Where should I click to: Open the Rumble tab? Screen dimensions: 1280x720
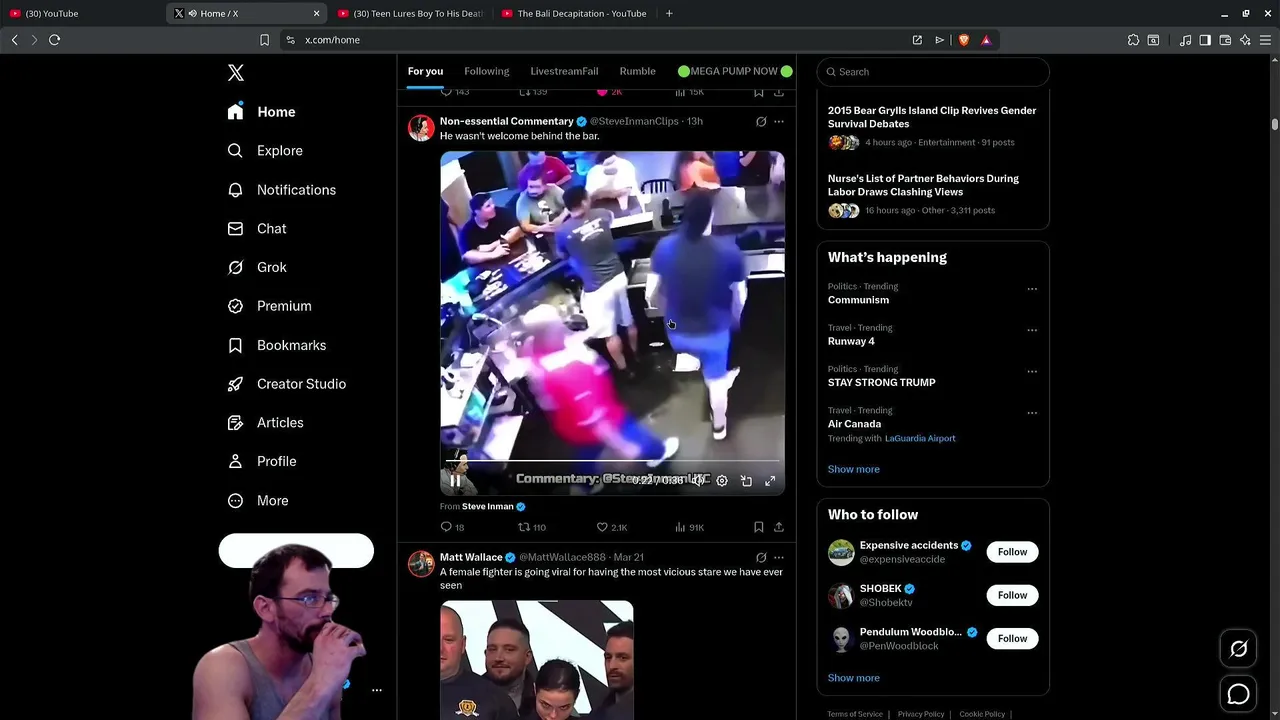(637, 71)
